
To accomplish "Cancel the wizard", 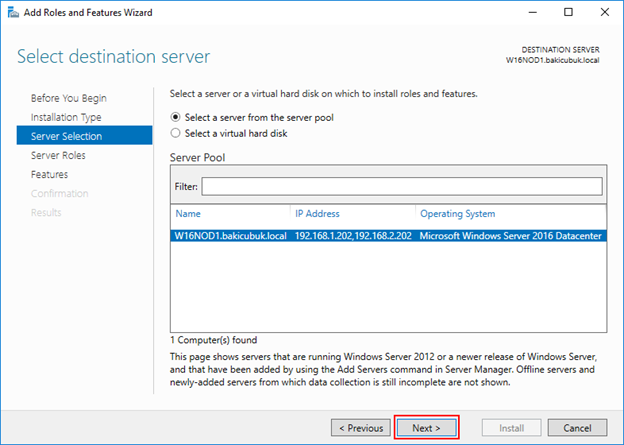I will pyautogui.click(x=577, y=428).
